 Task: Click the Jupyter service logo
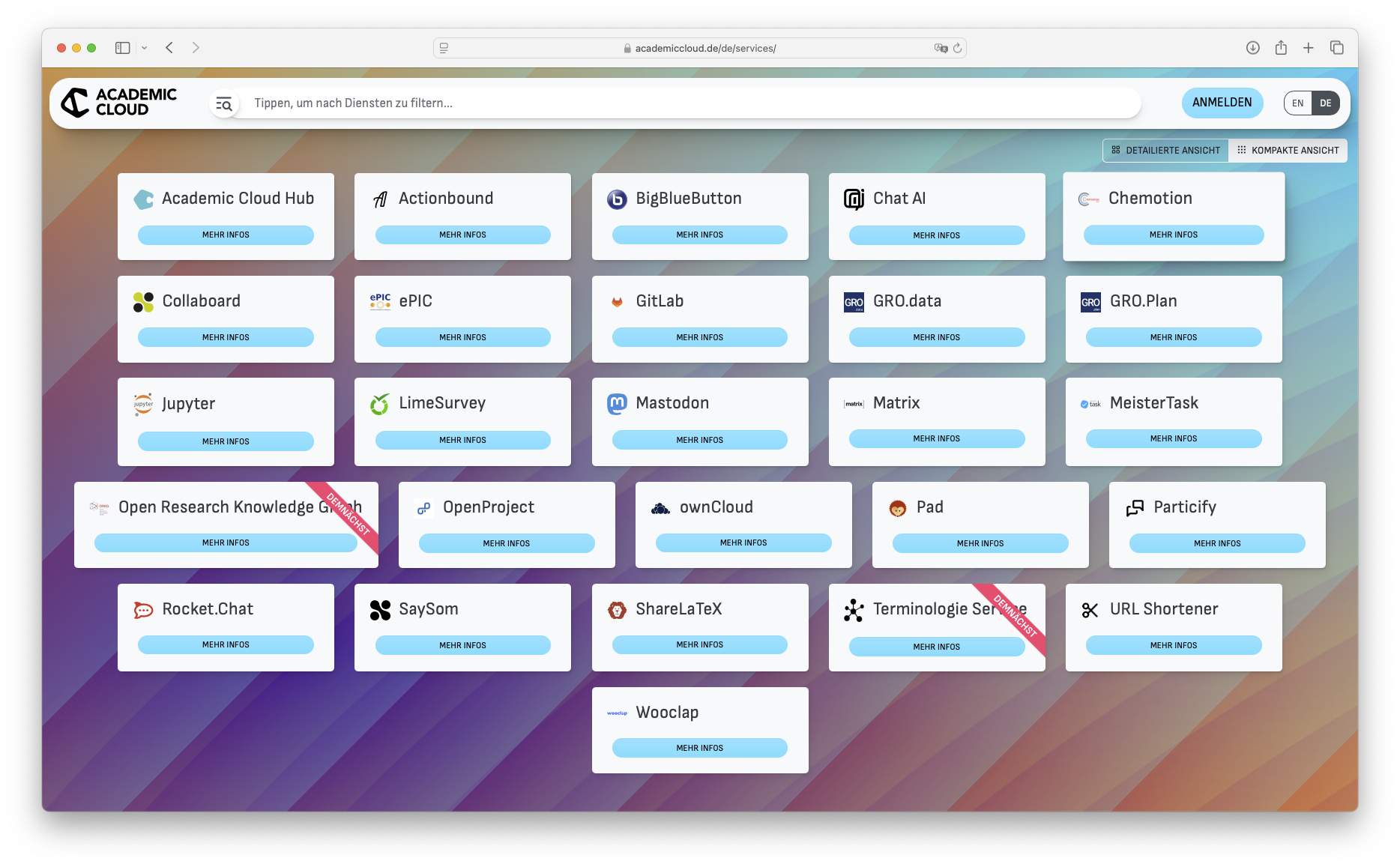pos(142,403)
